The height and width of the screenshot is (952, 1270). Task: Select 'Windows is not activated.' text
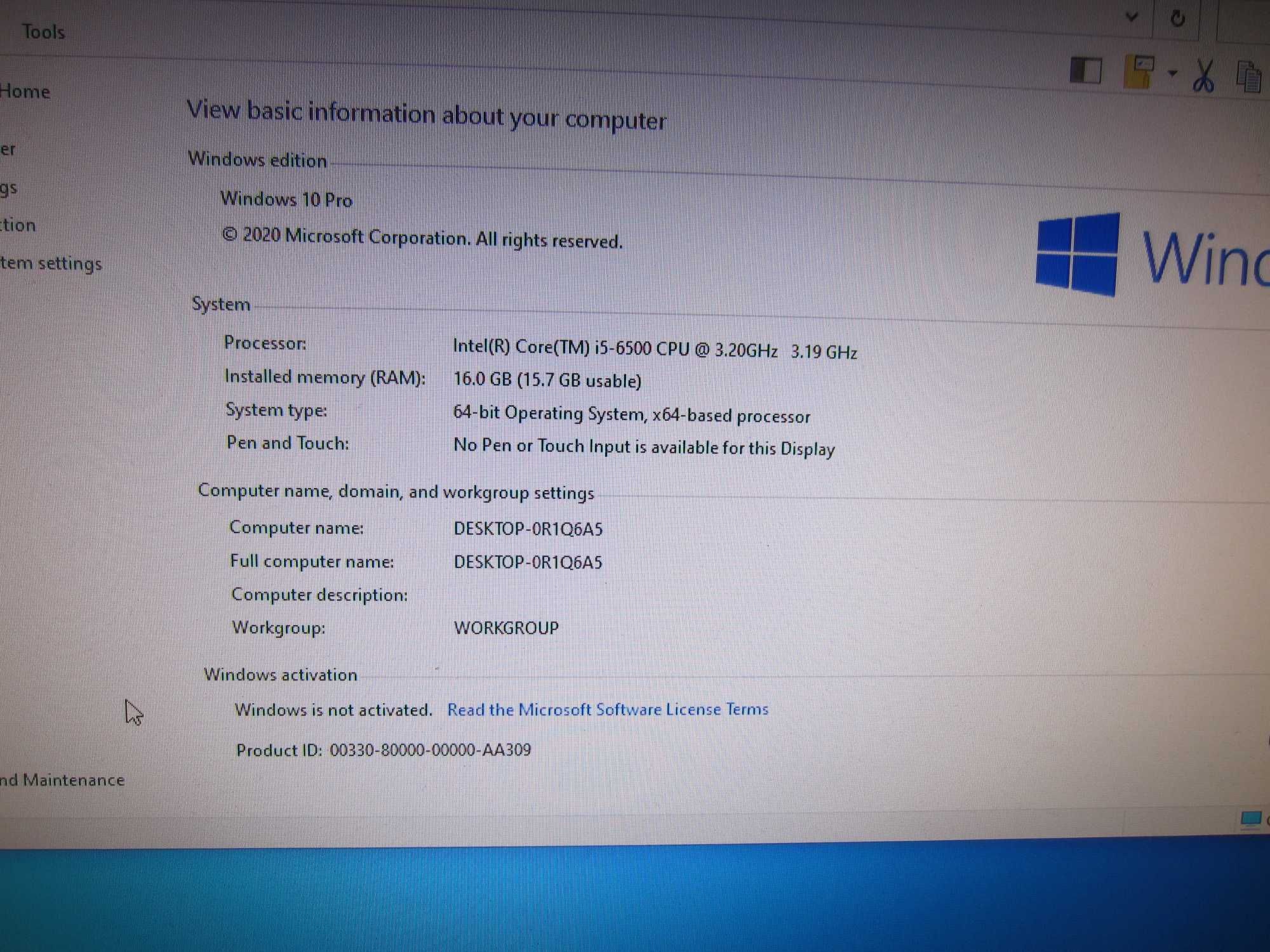tap(333, 709)
